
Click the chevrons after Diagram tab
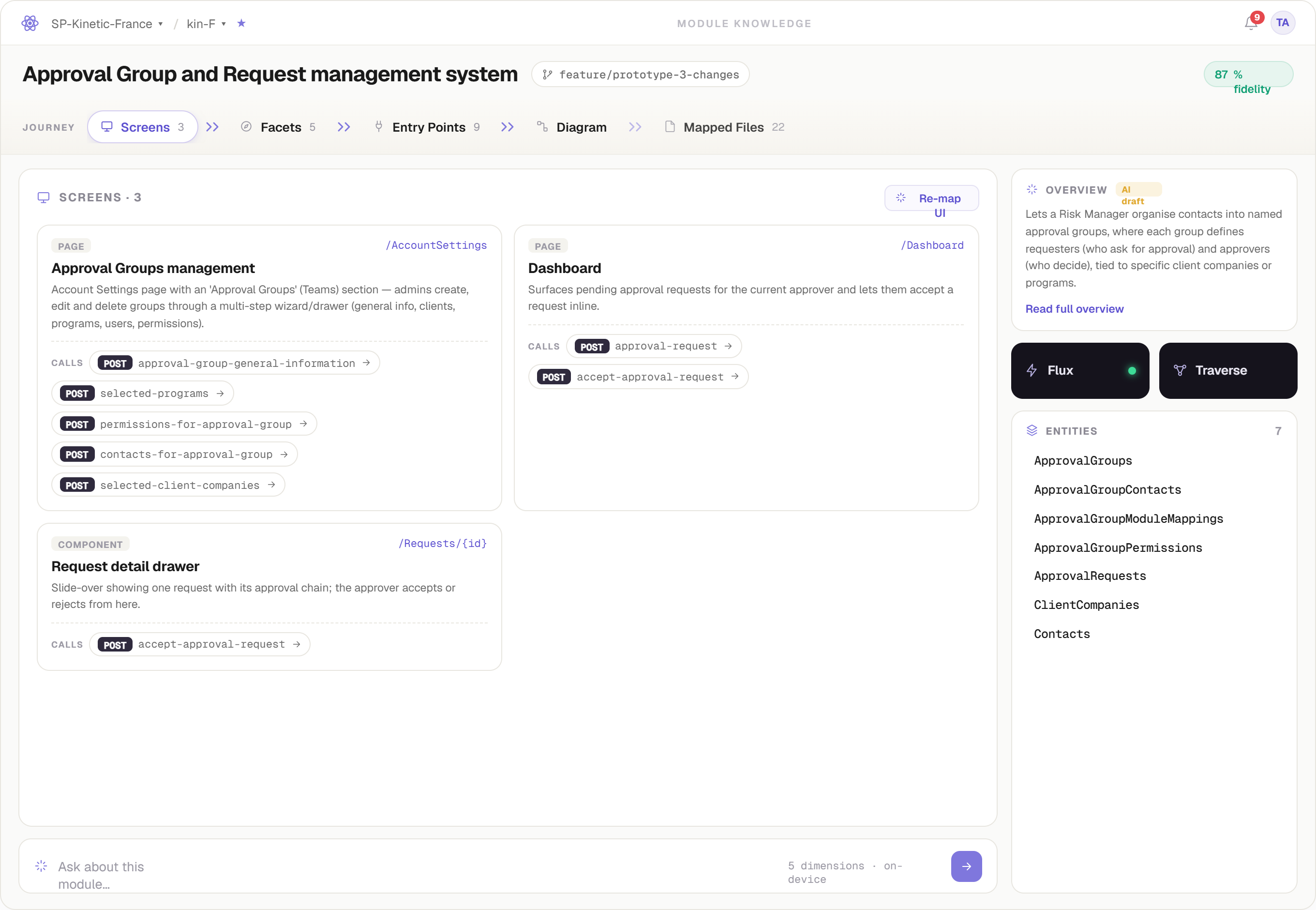(635, 127)
